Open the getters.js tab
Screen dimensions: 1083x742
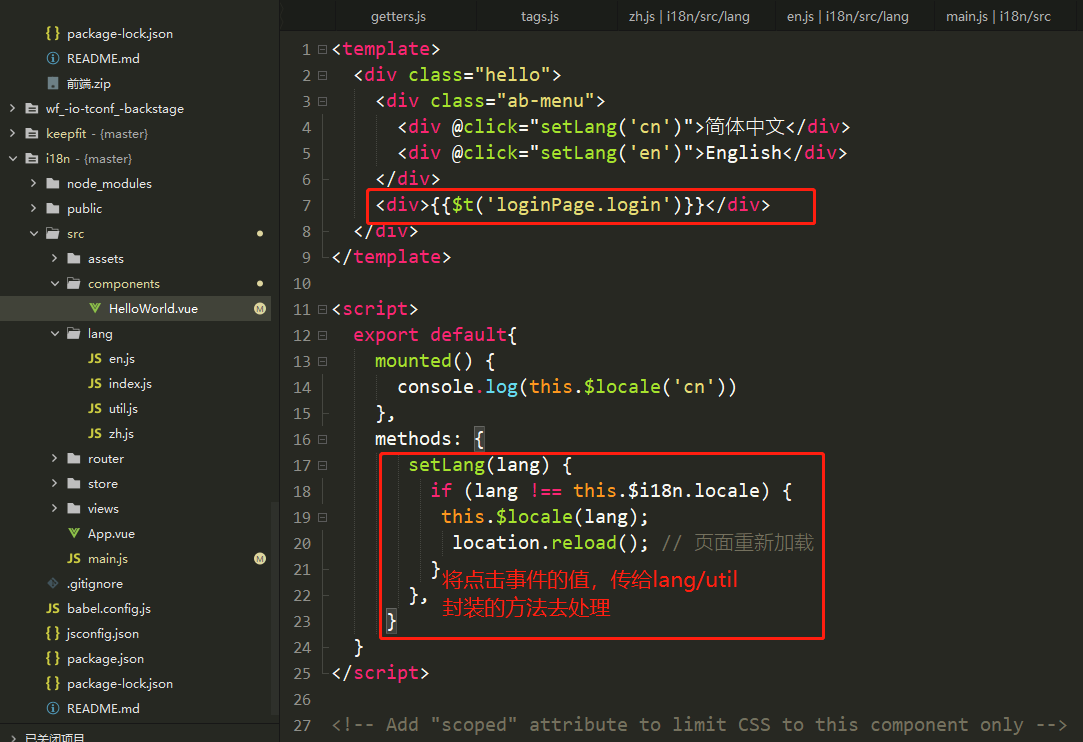(399, 17)
